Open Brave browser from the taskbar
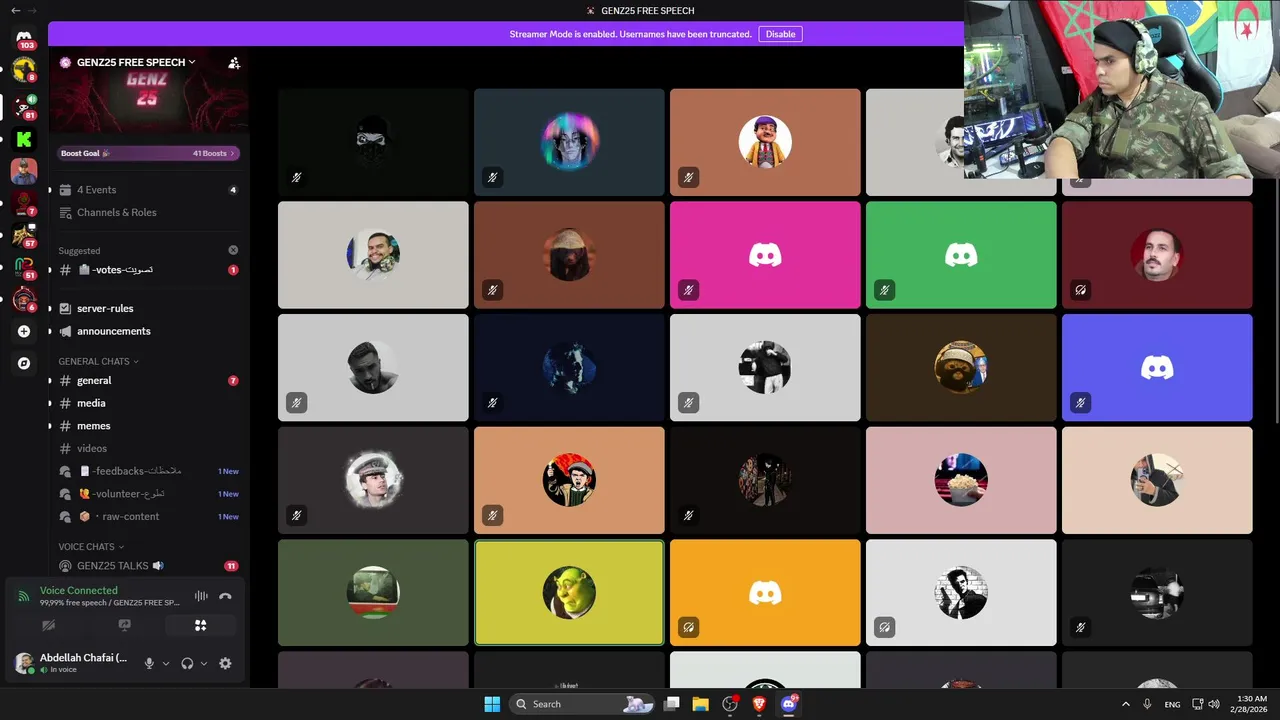 [759, 704]
